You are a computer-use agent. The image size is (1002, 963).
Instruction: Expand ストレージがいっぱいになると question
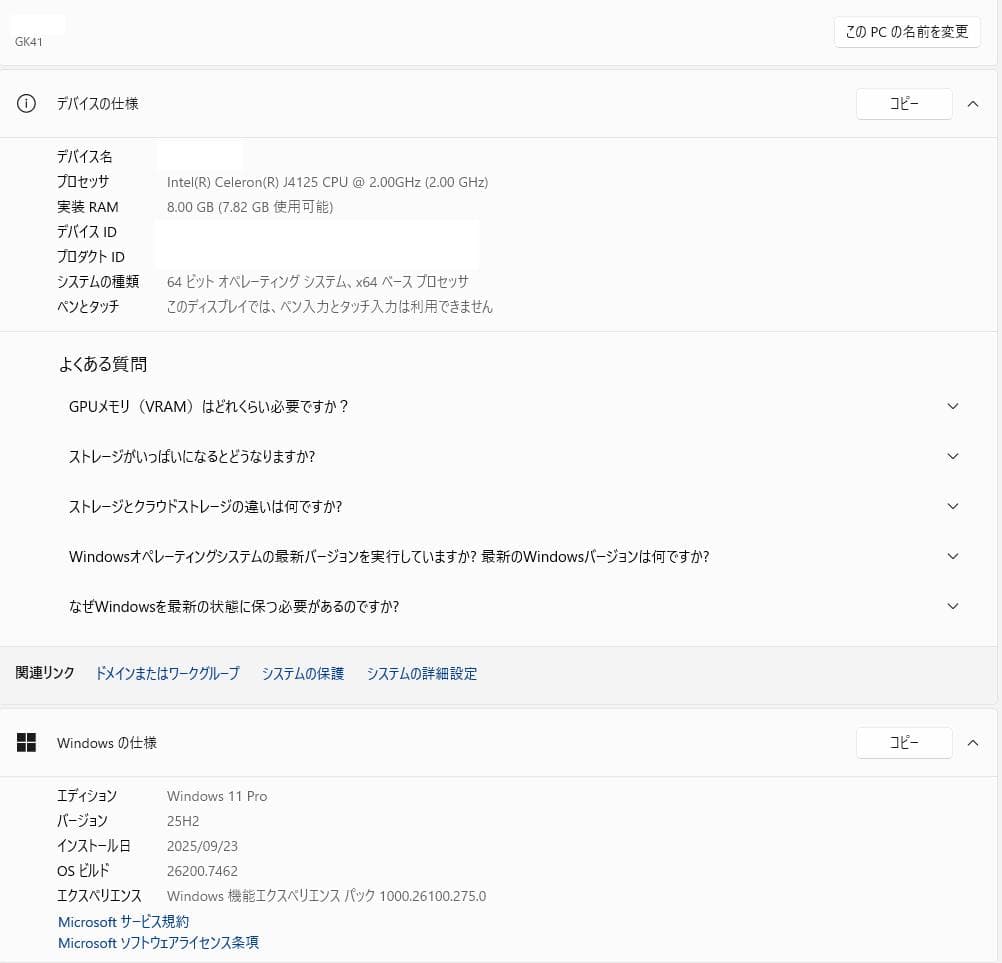click(x=952, y=457)
